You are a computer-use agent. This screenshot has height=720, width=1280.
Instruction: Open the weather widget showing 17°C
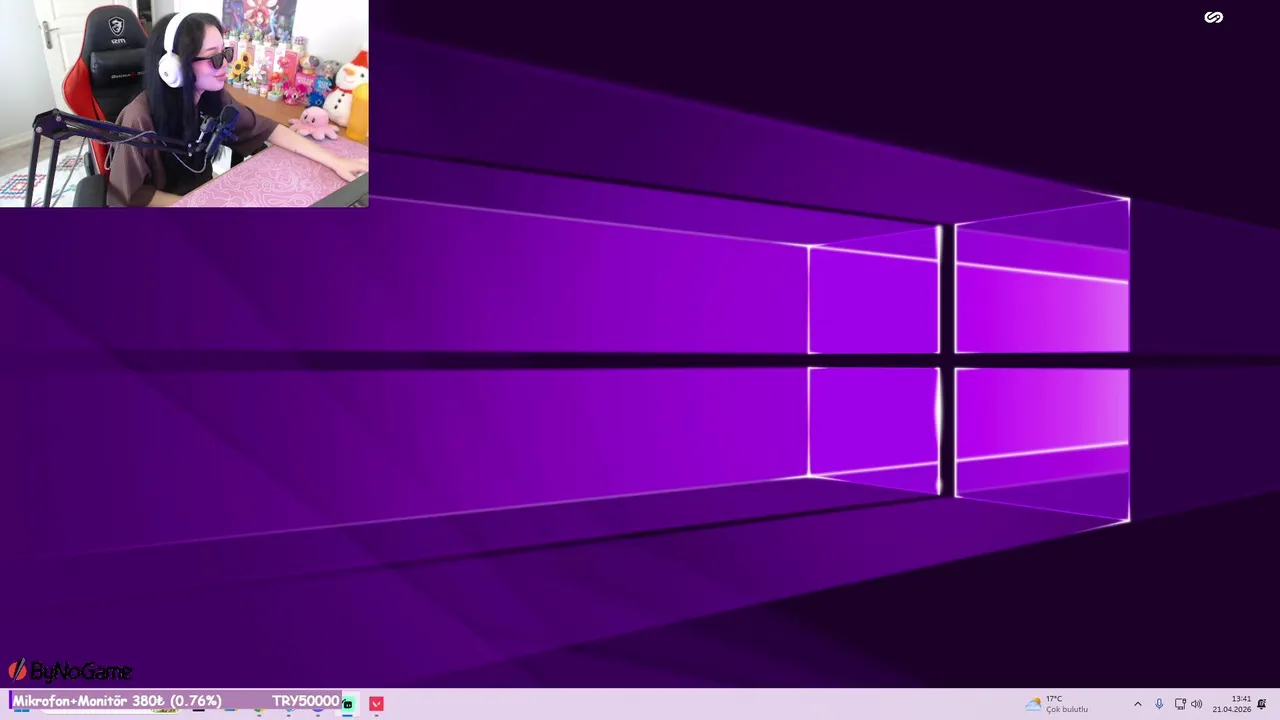click(1056, 704)
